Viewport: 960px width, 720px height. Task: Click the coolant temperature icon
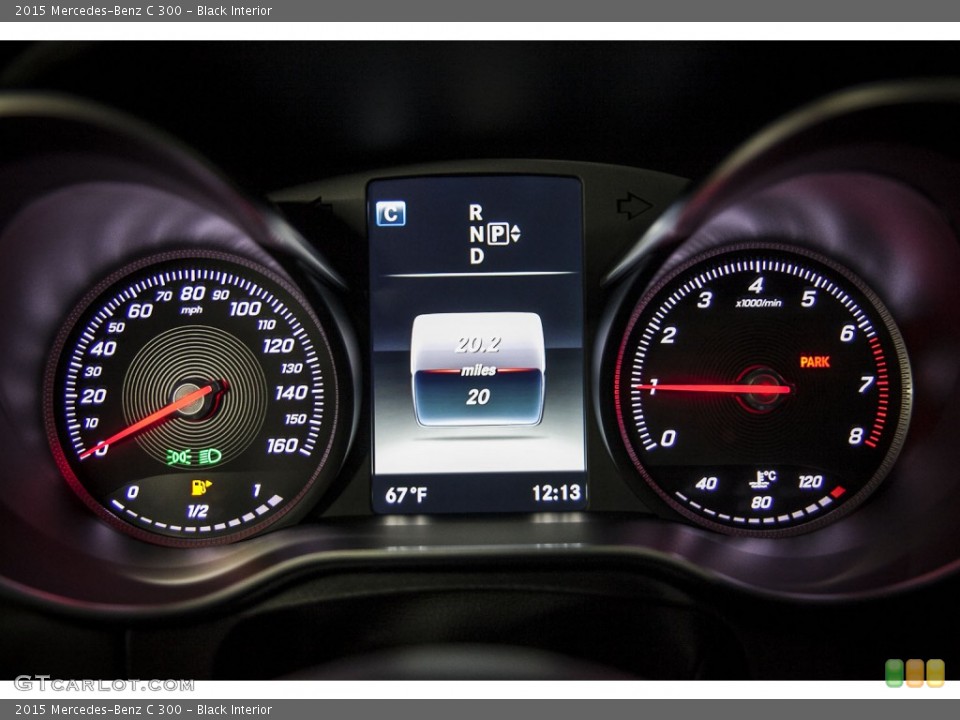pos(762,479)
